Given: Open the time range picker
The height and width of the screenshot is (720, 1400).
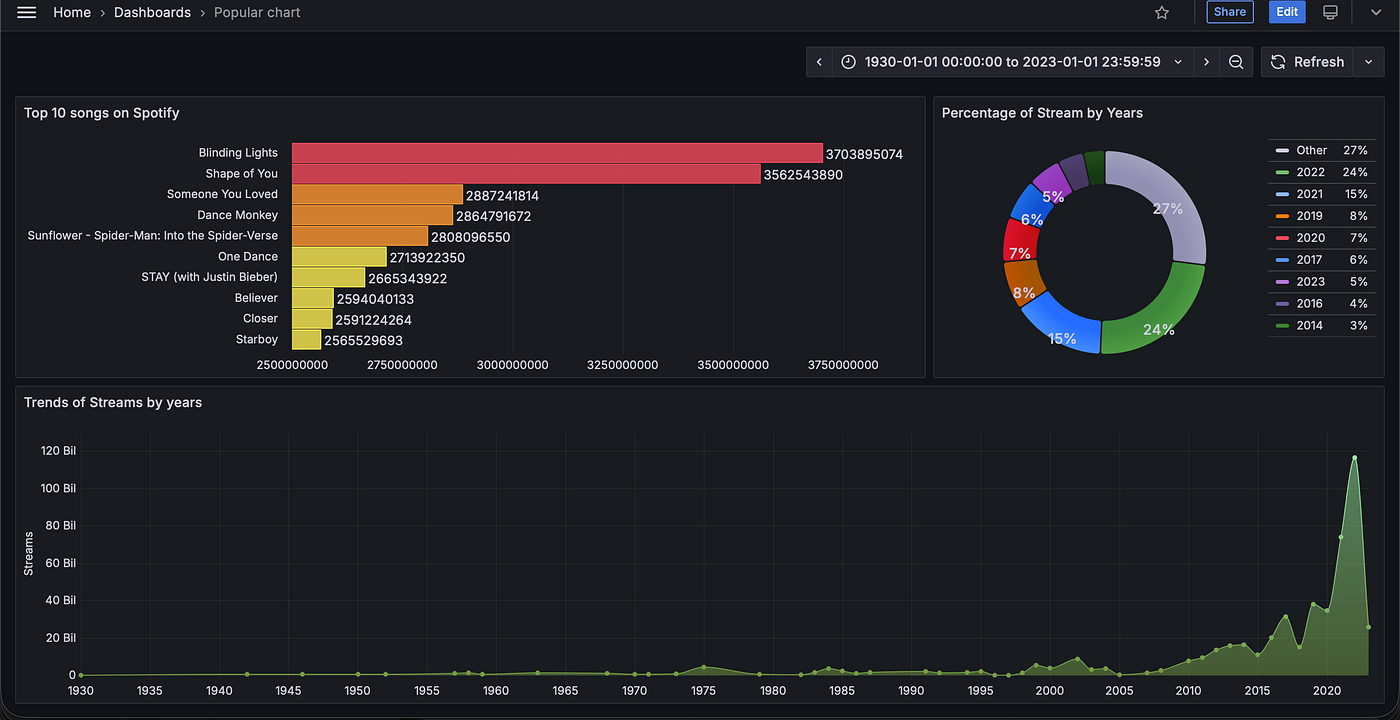Looking at the screenshot, I should click(1012, 62).
